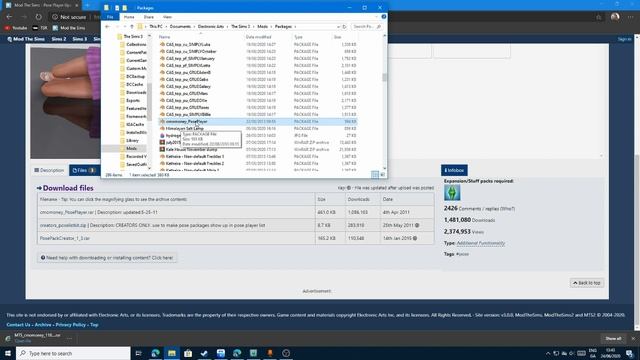Switch Explorer to details view icon
The width and height of the screenshot is (640, 360).
click(x=375, y=175)
